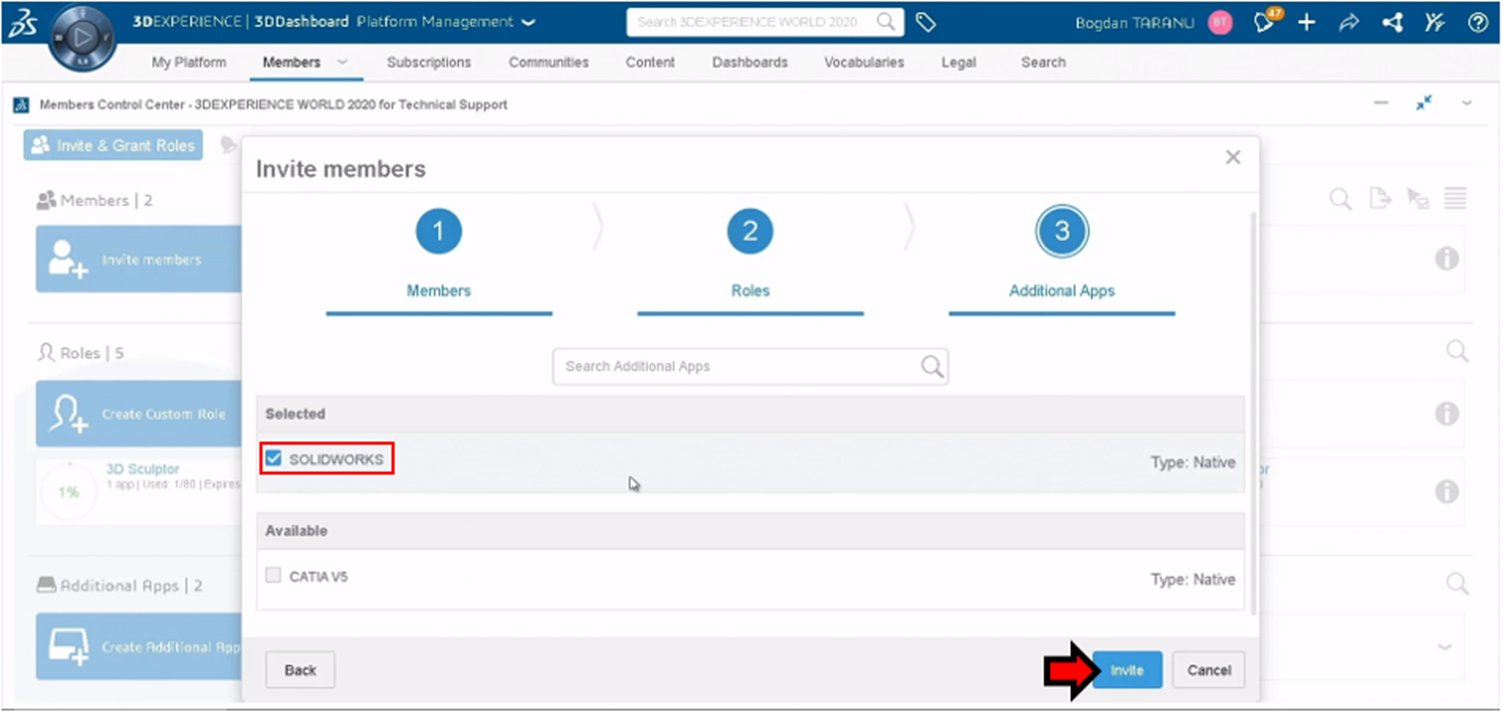Click the widget's blue collapse arrows icon
Screen dimensions: 1503x712
point(1424,103)
